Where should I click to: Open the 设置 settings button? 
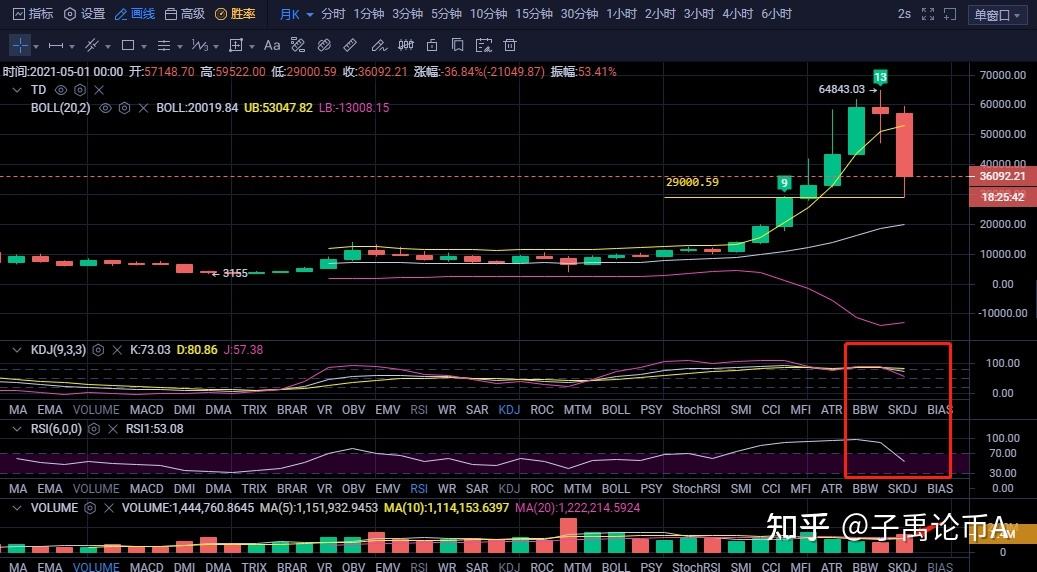coord(85,14)
